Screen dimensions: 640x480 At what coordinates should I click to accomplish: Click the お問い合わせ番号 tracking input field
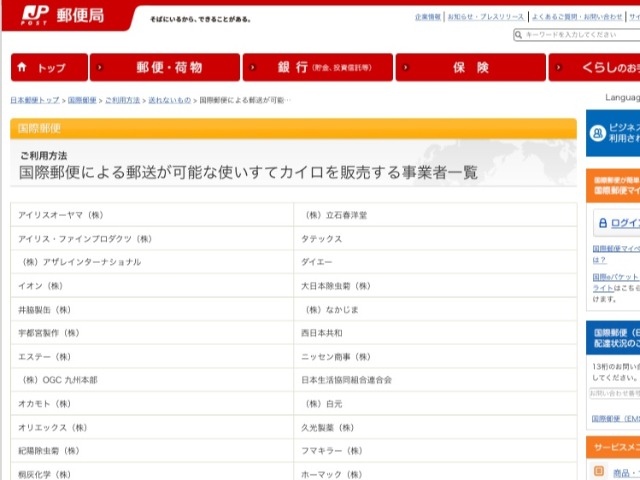point(614,393)
